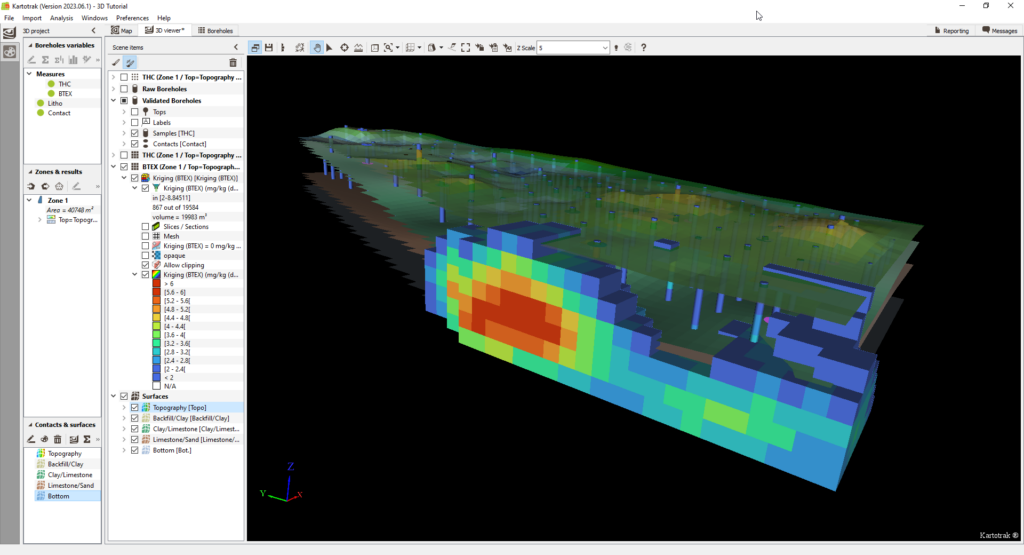Click the blue '< 2' legend color swatch

pyautogui.click(x=156, y=377)
